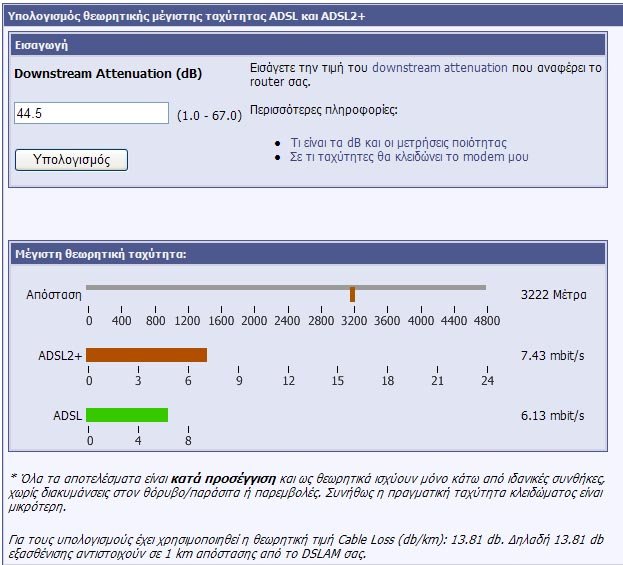Click the Εισαγωγή section header
Image resolution: width=623 pixels, height=565 pixels.
[x=308, y=45]
